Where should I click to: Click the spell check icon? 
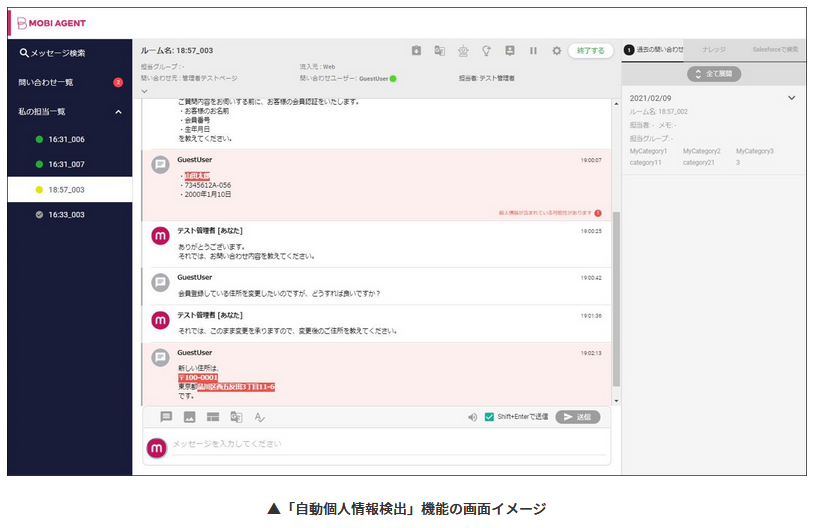259,417
